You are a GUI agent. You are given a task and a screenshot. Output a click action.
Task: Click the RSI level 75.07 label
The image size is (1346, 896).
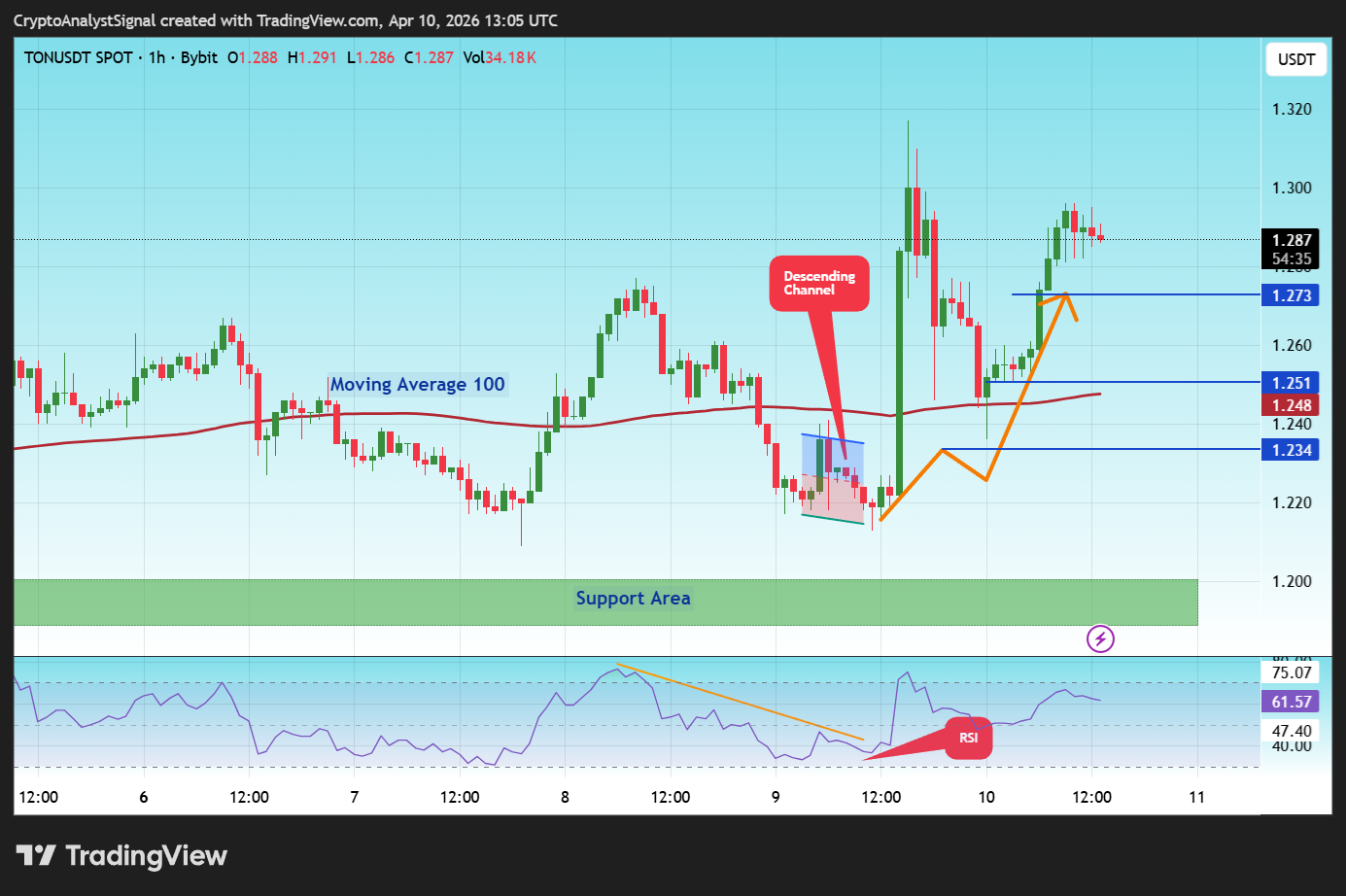click(x=1292, y=672)
